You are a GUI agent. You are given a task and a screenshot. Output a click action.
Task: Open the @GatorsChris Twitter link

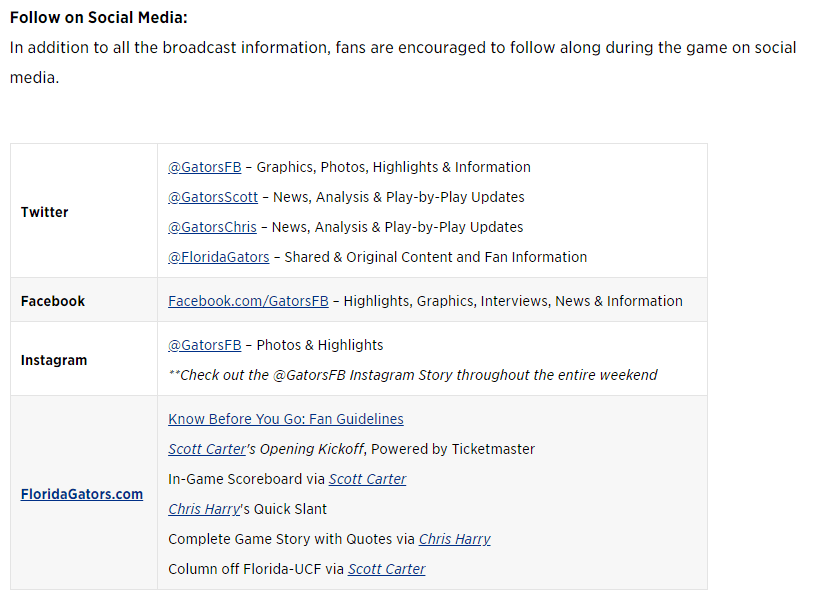pos(212,227)
